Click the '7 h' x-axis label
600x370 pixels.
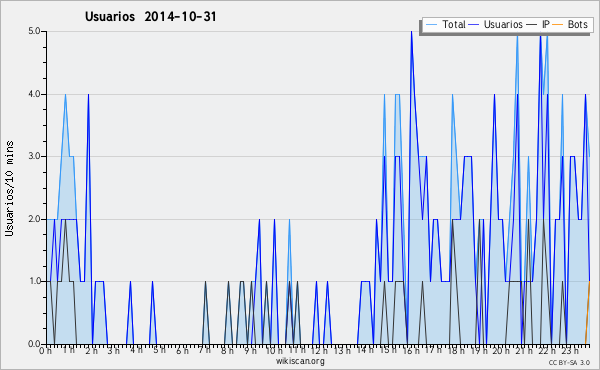[204, 350]
